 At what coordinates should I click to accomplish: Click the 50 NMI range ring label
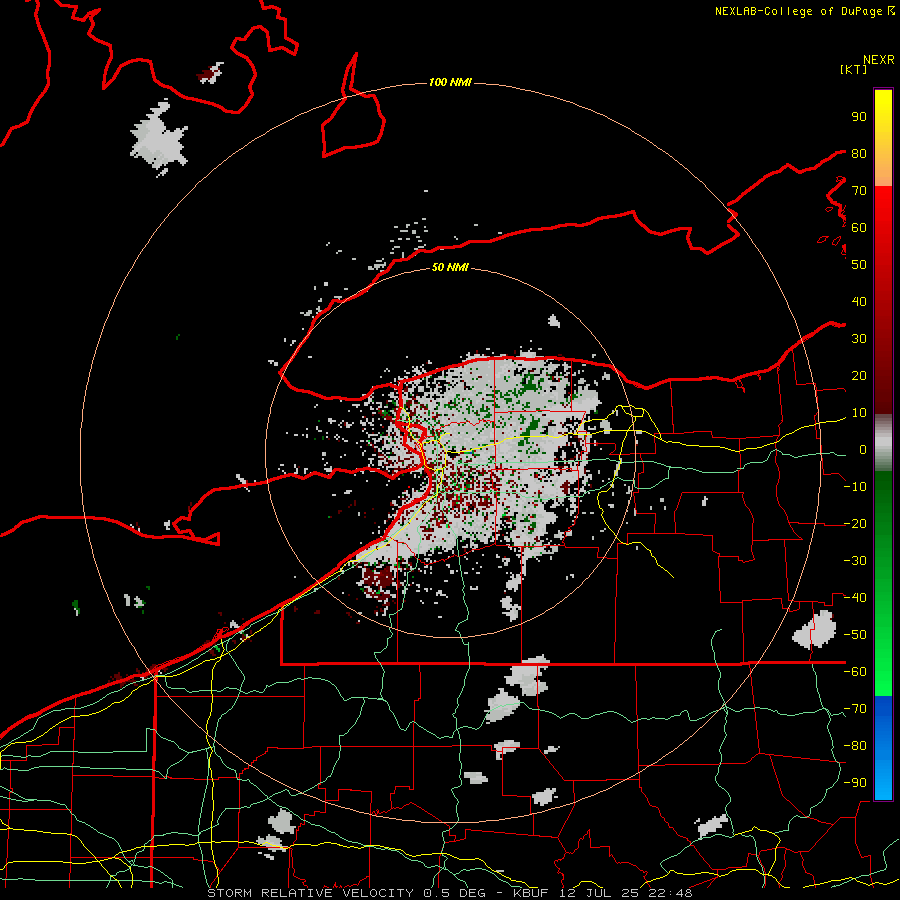pos(450,267)
